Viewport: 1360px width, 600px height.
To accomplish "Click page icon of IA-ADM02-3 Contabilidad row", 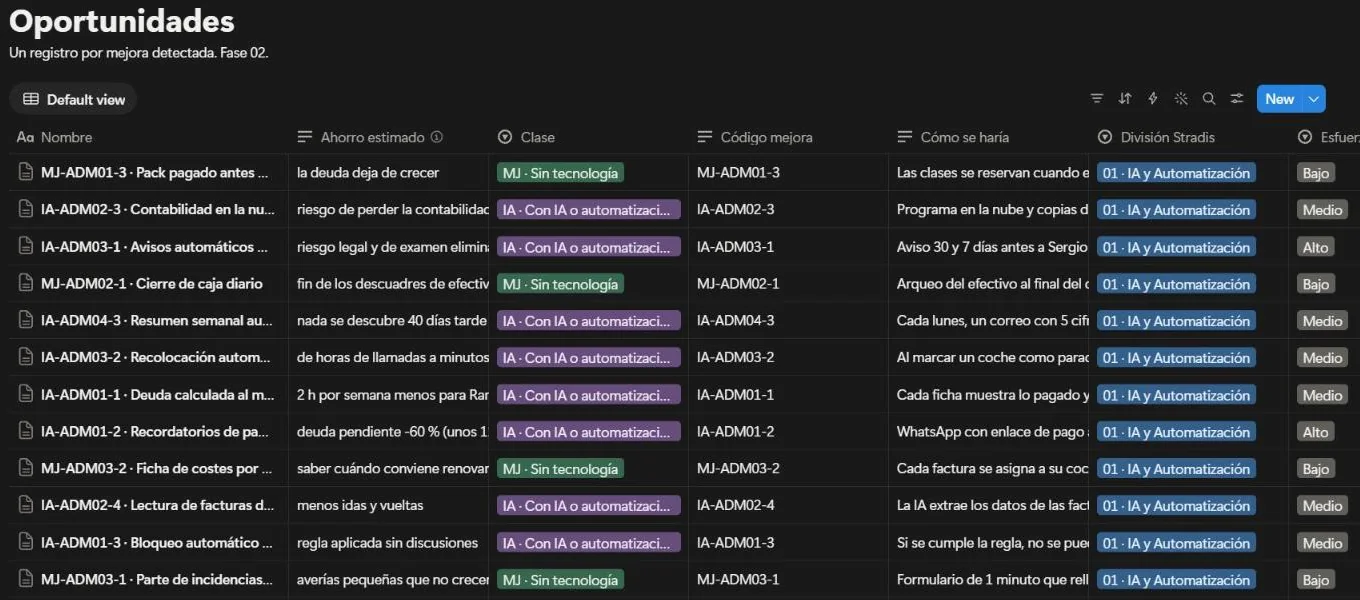I will pyautogui.click(x=26, y=210).
